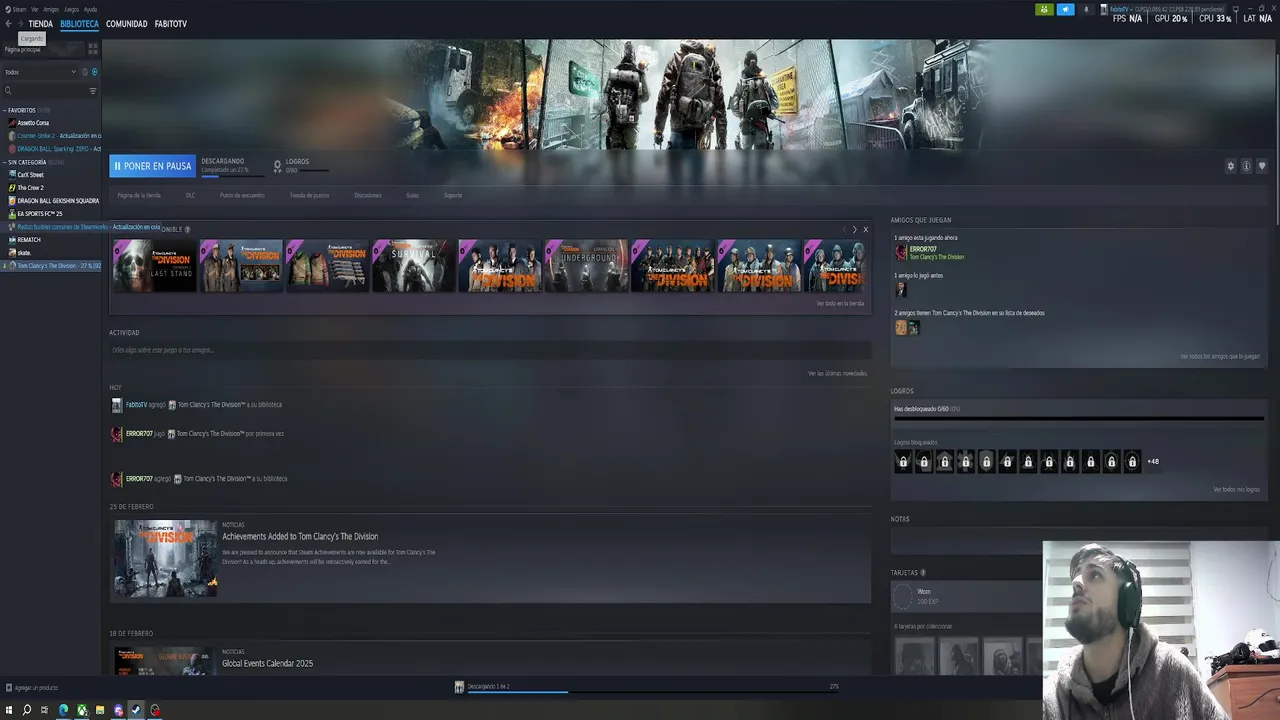Click Ver todos los logros
This screenshot has height=720, width=1280.
tap(1236, 490)
